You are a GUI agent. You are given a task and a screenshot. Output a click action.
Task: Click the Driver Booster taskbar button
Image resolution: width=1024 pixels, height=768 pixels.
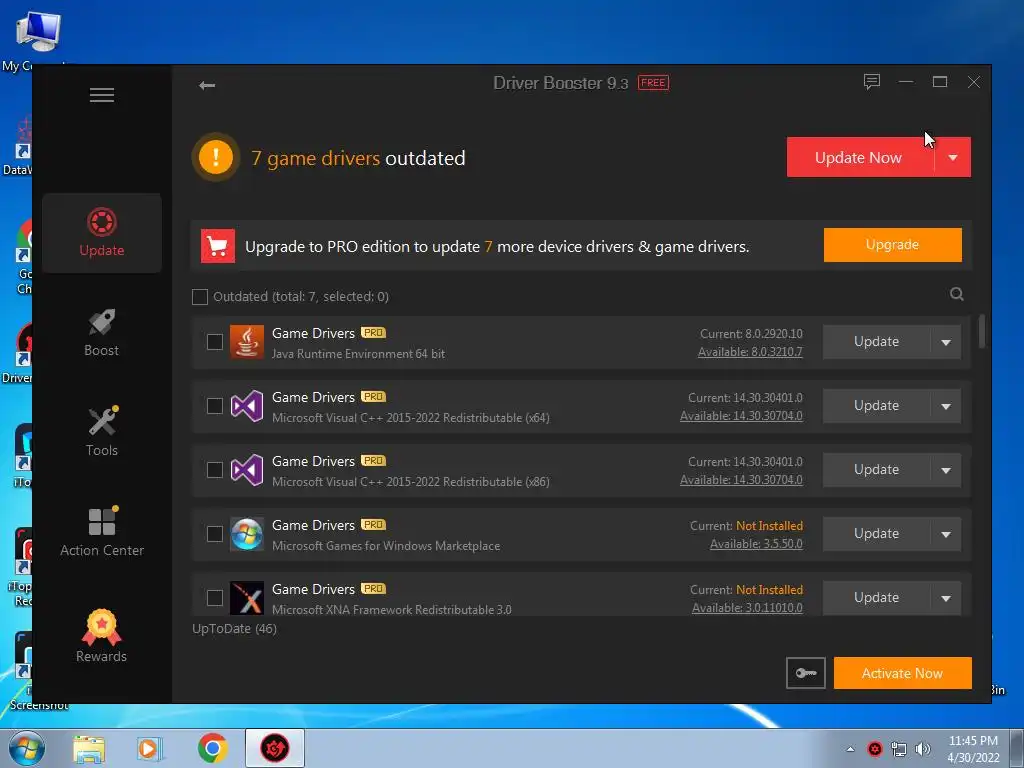[x=275, y=748]
